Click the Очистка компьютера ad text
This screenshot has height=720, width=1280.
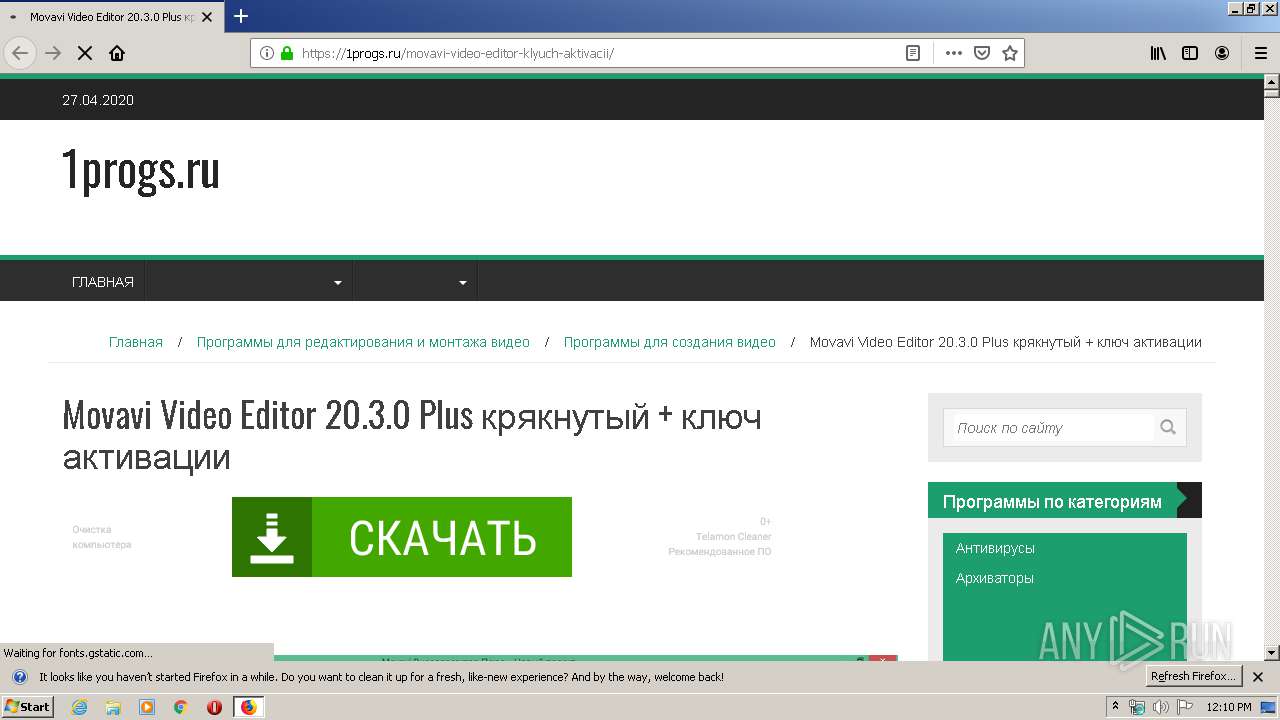(101, 537)
